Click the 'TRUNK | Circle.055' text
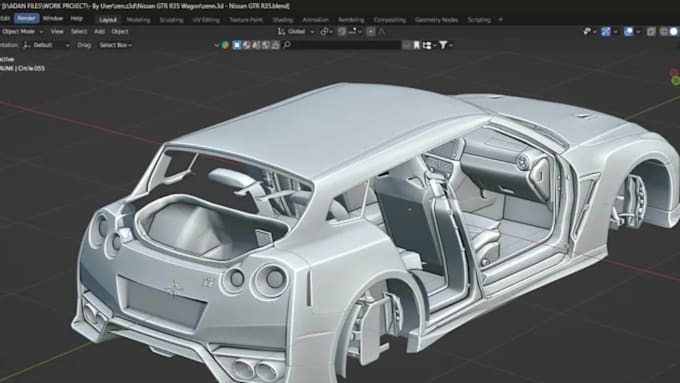Screen dimensions: 680x383 tap(23, 69)
